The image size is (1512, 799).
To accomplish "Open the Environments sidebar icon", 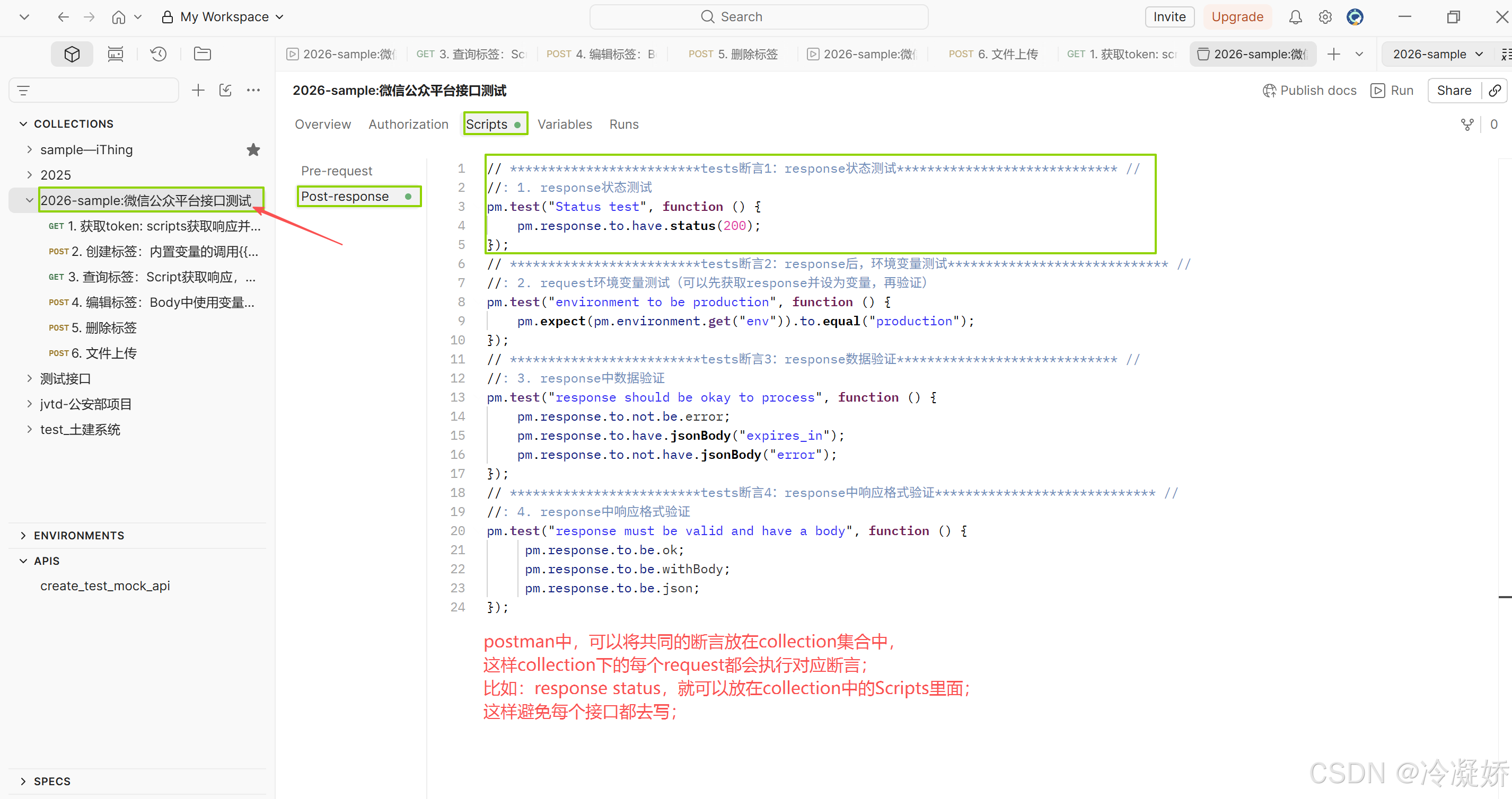I will (x=115, y=54).
